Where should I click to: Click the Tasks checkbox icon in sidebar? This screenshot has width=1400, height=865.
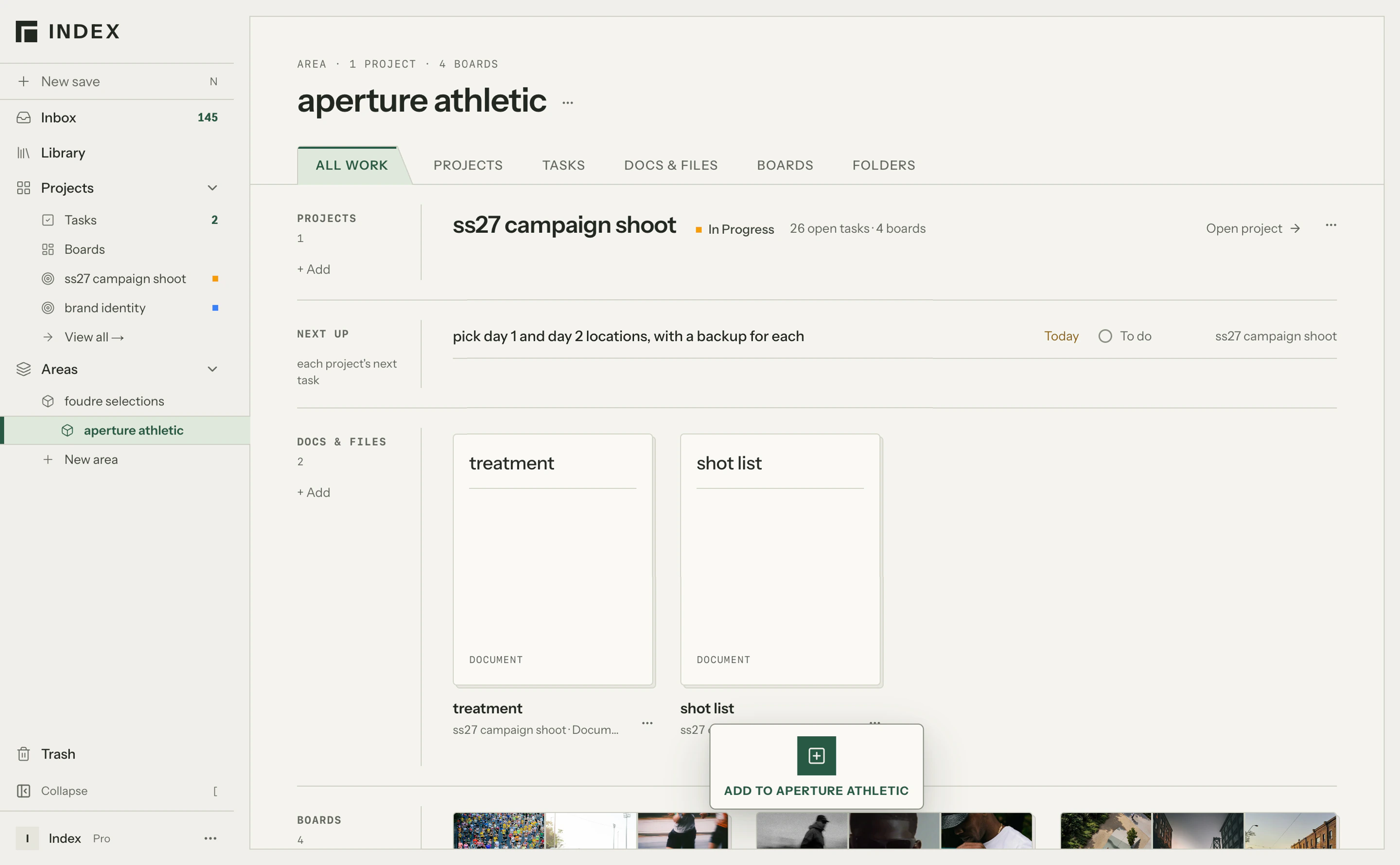[48, 220]
